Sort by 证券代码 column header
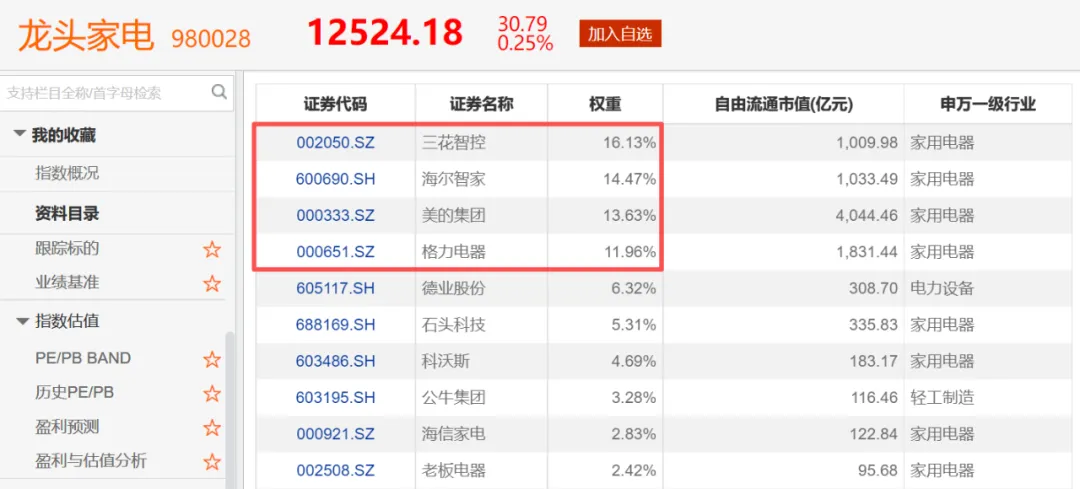Image resolution: width=1080 pixels, height=489 pixels. tap(335, 104)
